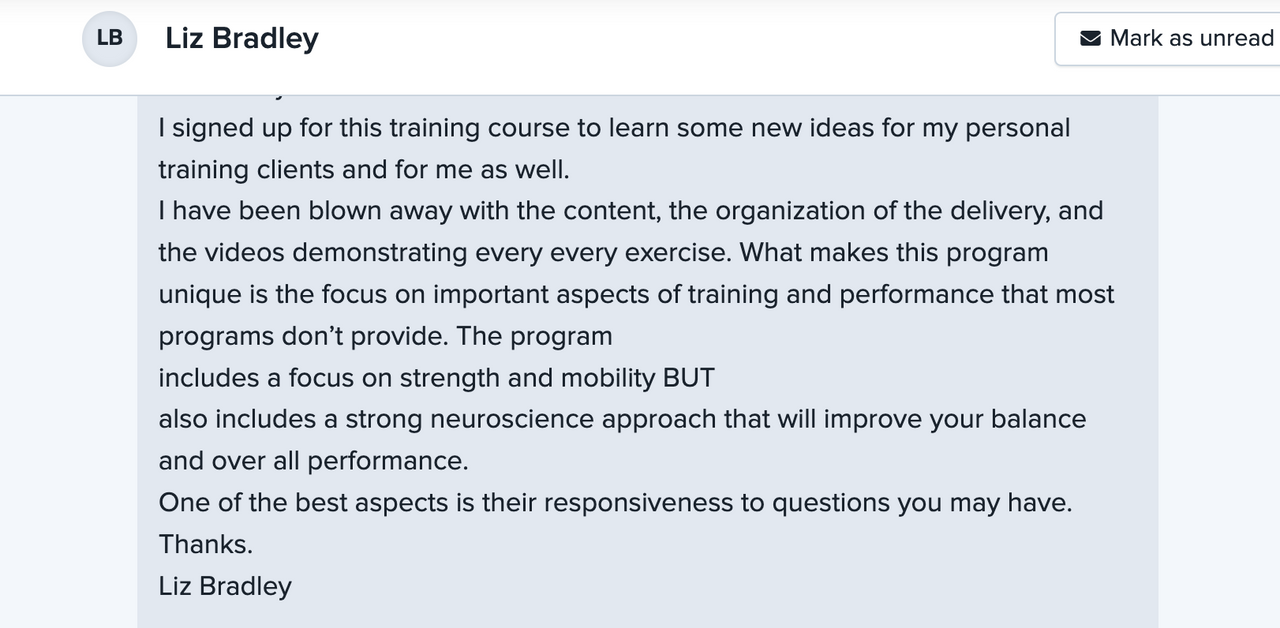Click the line beginning "I have been blown away"

pyautogui.click(x=630, y=211)
